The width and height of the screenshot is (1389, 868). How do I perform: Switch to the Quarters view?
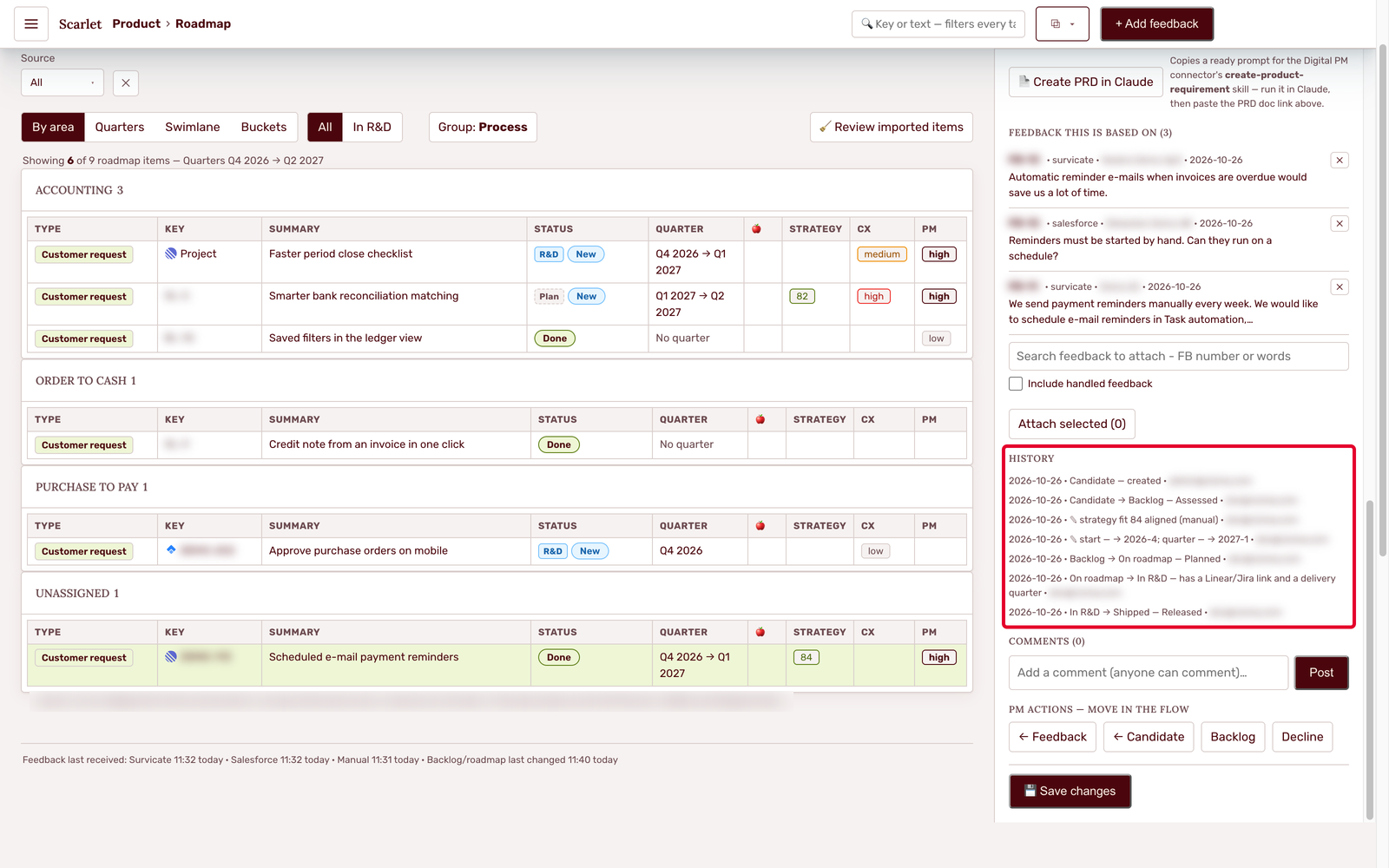[120, 127]
